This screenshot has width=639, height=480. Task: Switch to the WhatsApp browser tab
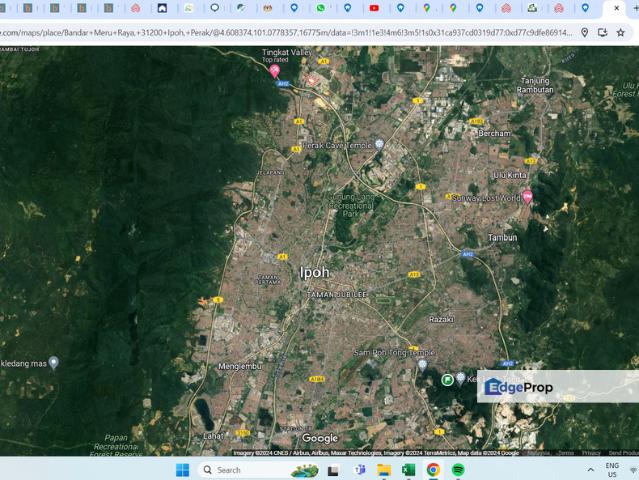(321, 8)
